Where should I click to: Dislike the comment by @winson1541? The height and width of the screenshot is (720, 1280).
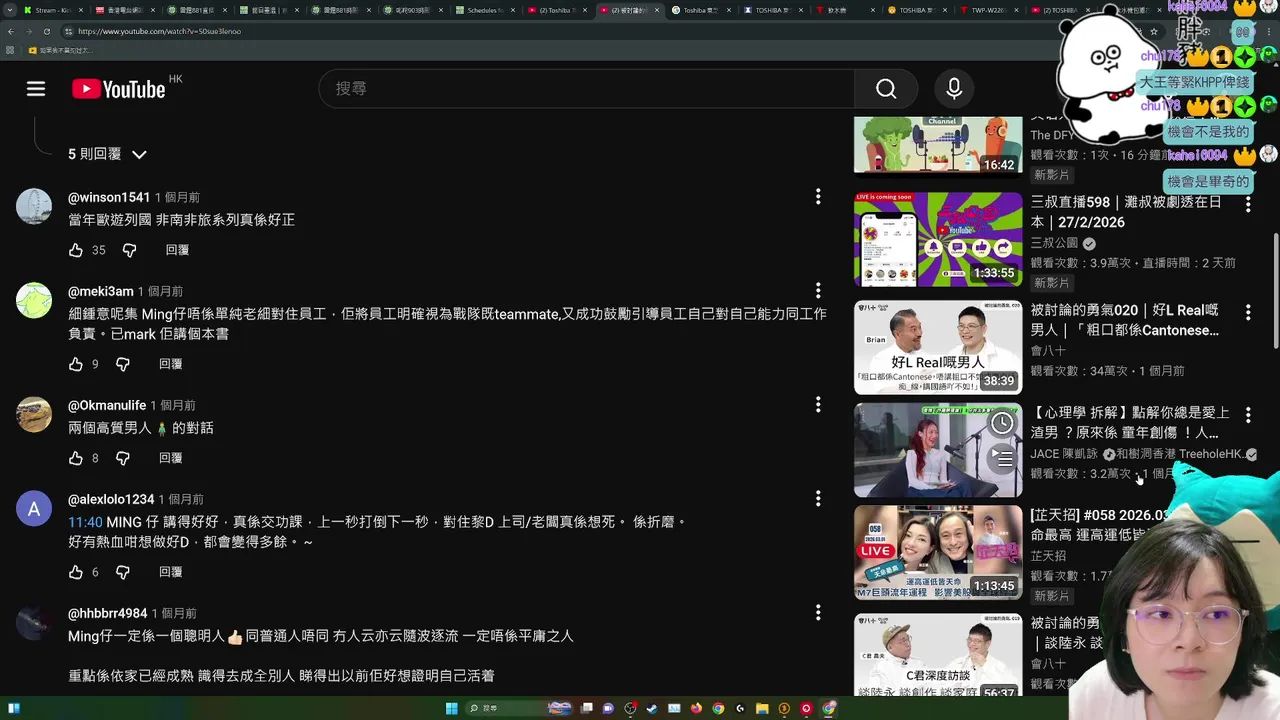coord(129,250)
